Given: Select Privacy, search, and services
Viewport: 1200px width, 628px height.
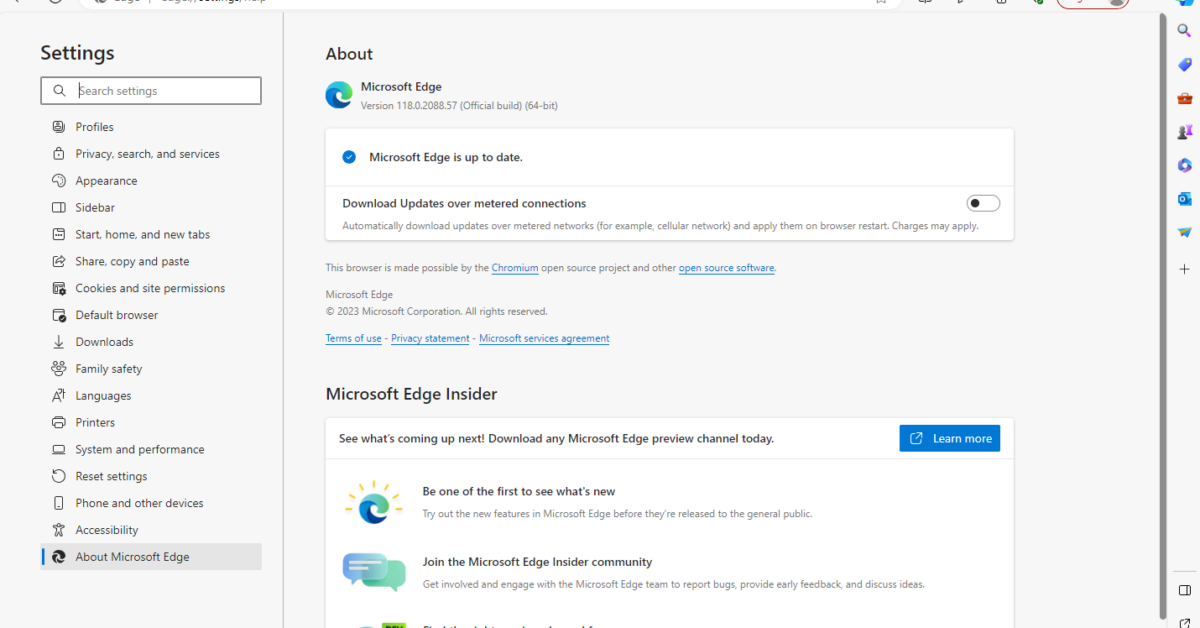Looking at the screenshot, I should 146,153.
